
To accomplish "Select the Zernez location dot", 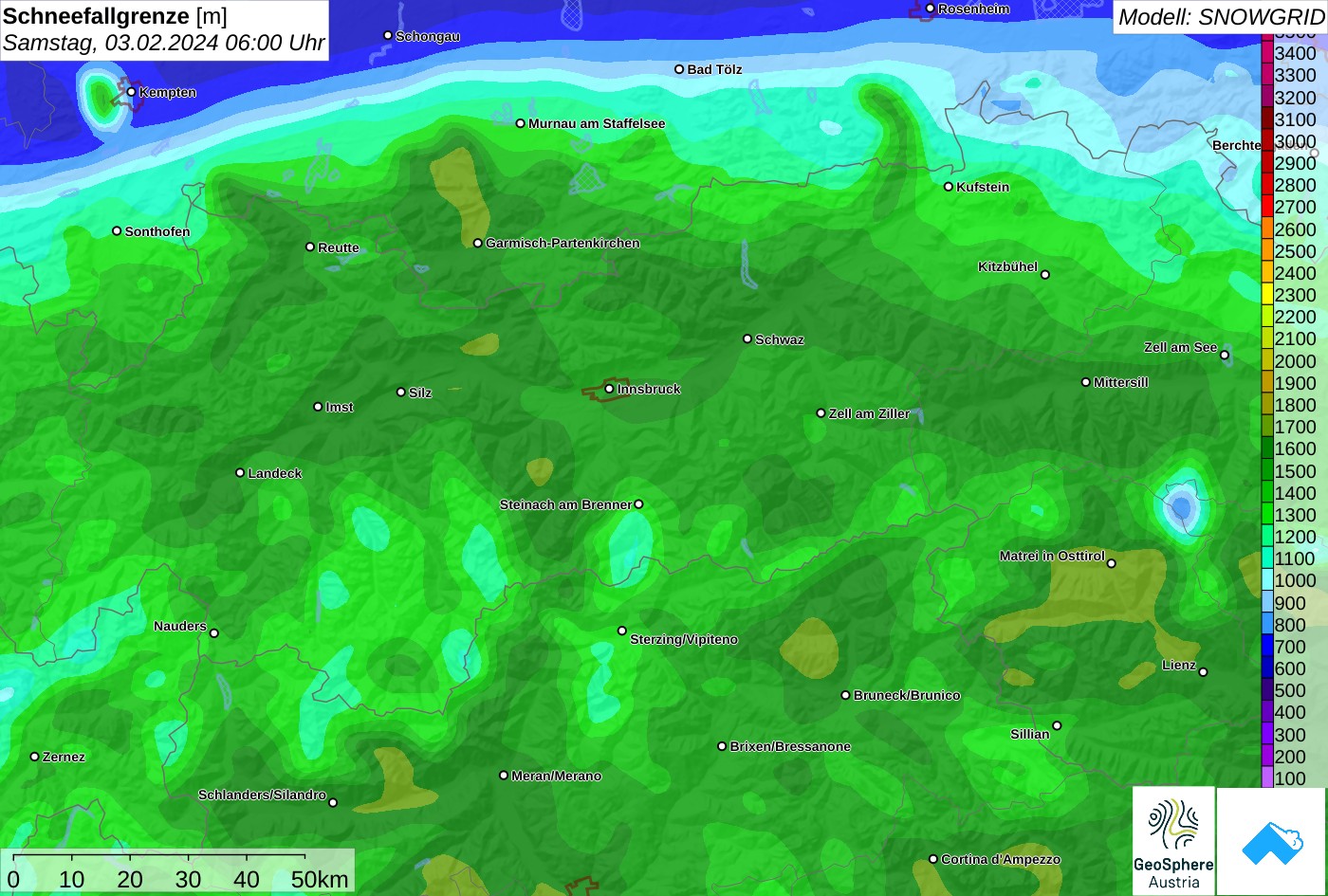I will pyautogui.click(x=34, y=757).
